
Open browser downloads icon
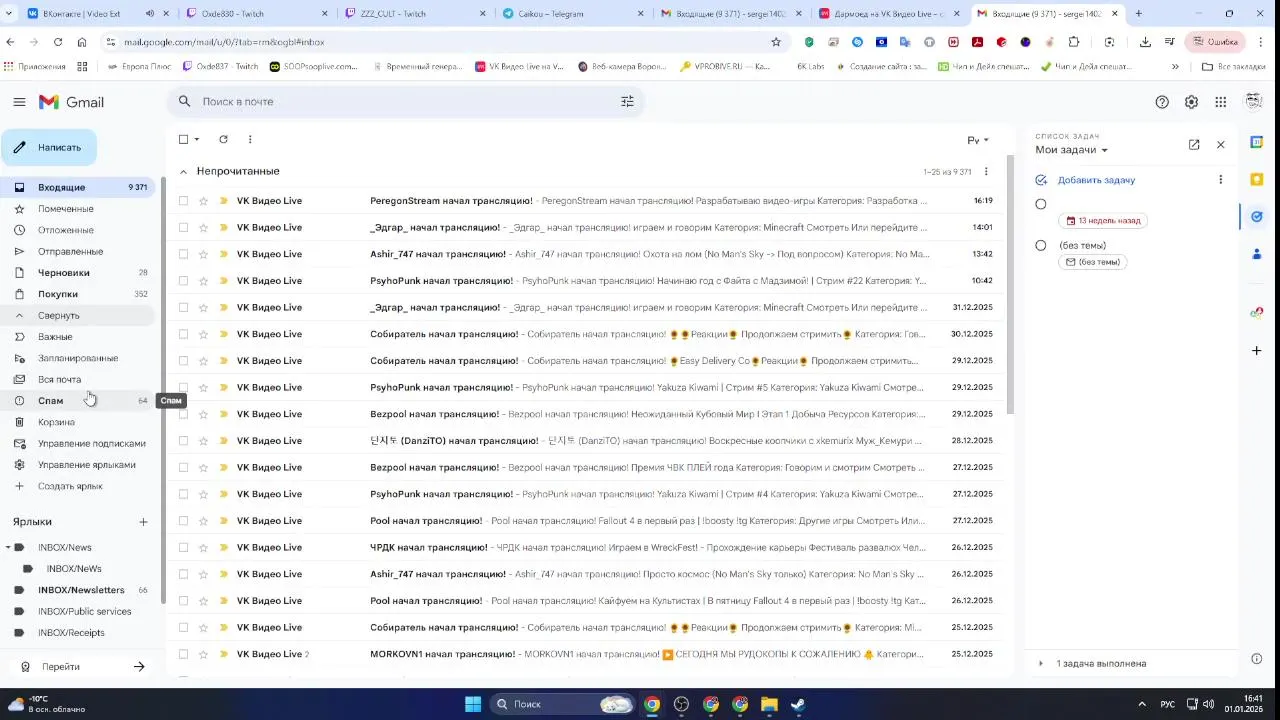(1145, 42)
